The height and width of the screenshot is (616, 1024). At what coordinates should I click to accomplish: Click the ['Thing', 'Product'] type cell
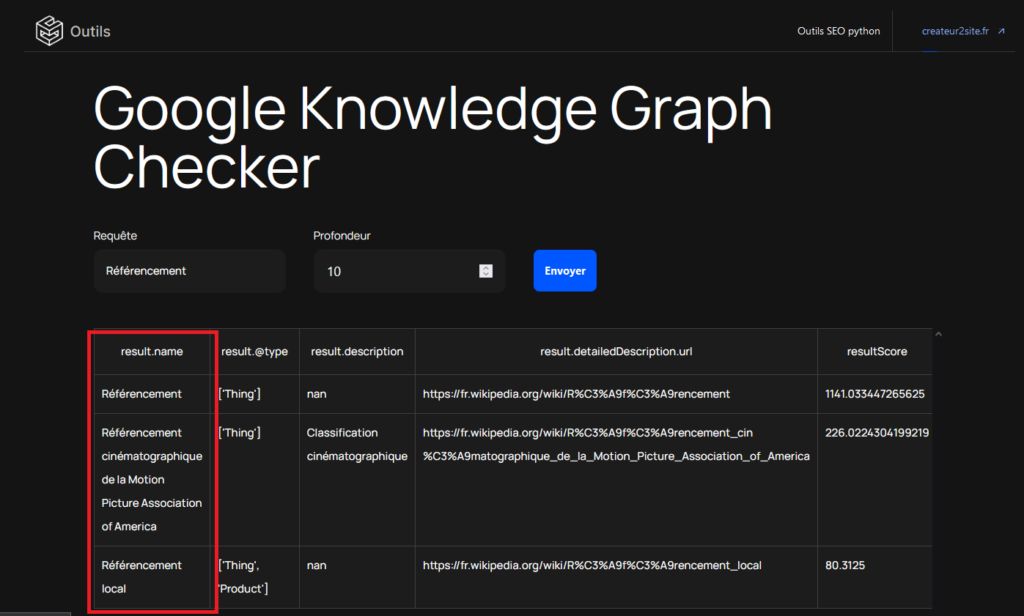point(255,577)
